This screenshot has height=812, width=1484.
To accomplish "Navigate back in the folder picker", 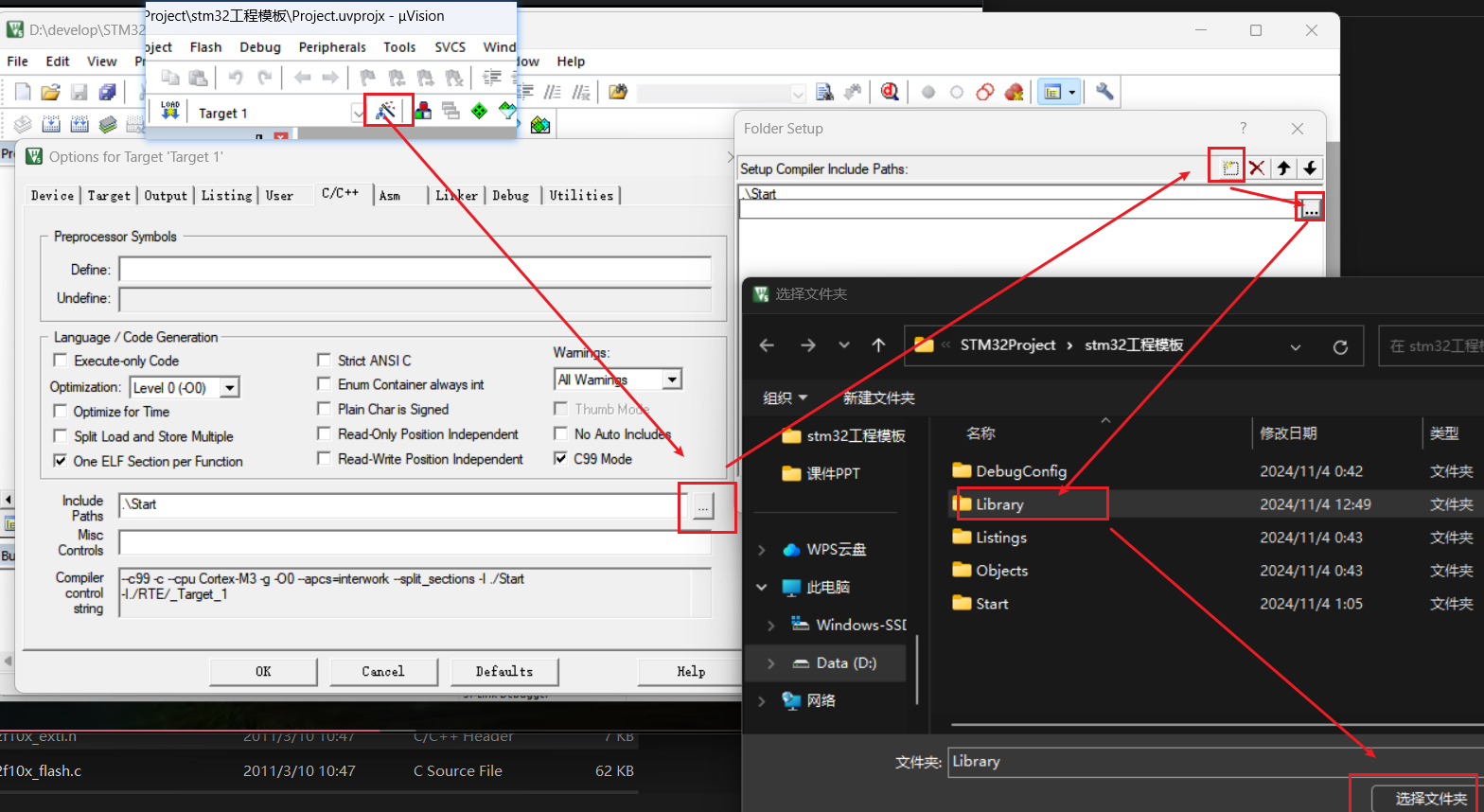I will coord(767,345).
